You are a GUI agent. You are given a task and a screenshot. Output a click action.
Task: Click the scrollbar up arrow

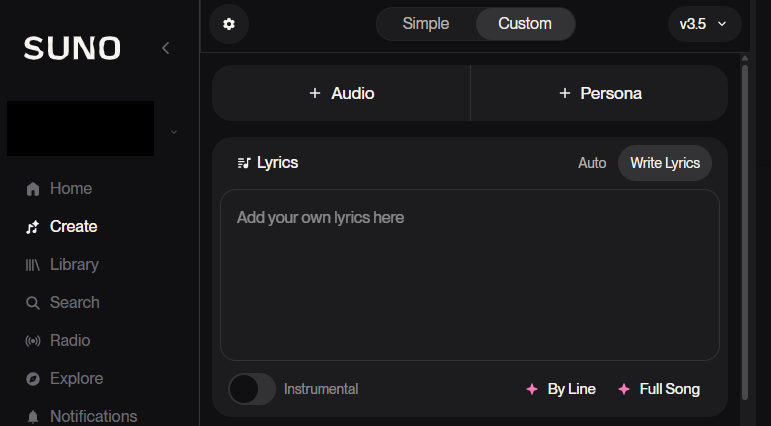(744, 58)
